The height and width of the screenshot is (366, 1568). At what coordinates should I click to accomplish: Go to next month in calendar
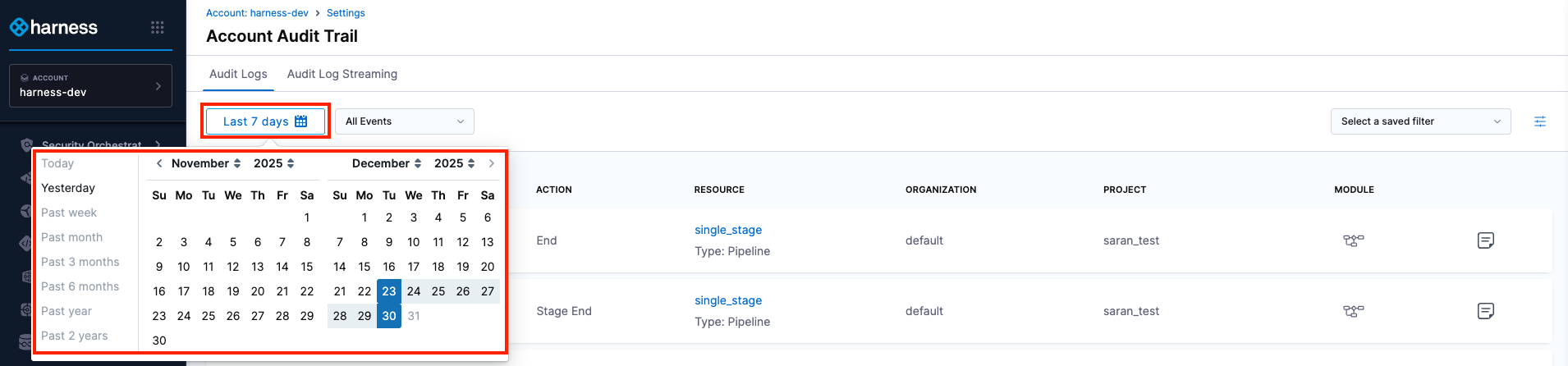click(492, 163)
